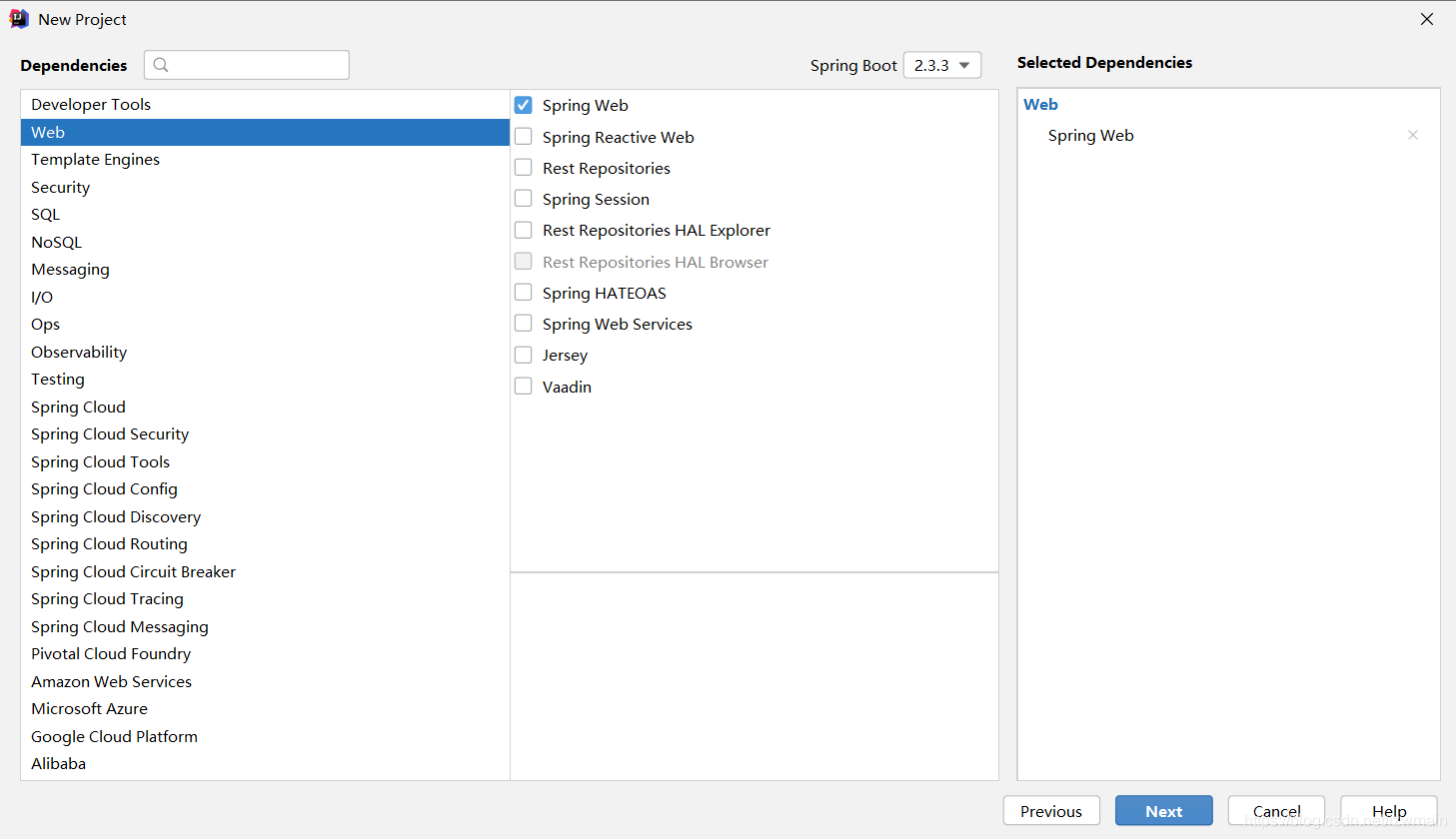The width and height of the screenshot is (1456, 839).
Task: Select Spring Cloud Circuit Breaker category
Action: (265, 571)
